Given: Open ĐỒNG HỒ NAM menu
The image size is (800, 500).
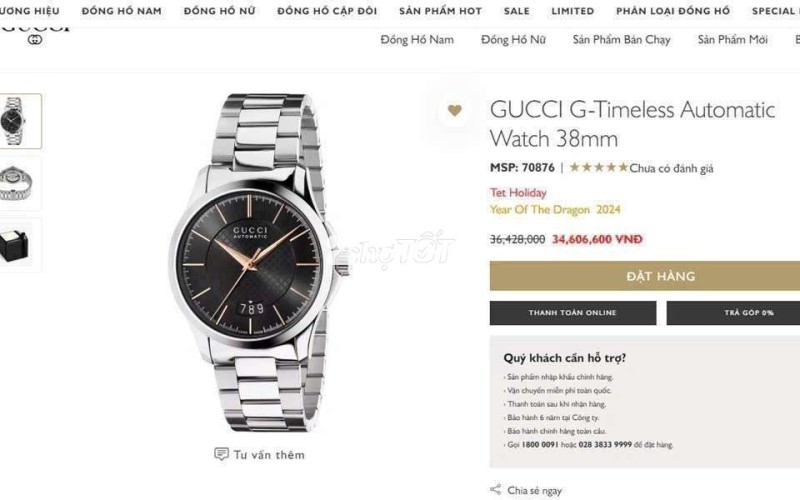Looking at the screenshot, I should (x=121, y=11).
